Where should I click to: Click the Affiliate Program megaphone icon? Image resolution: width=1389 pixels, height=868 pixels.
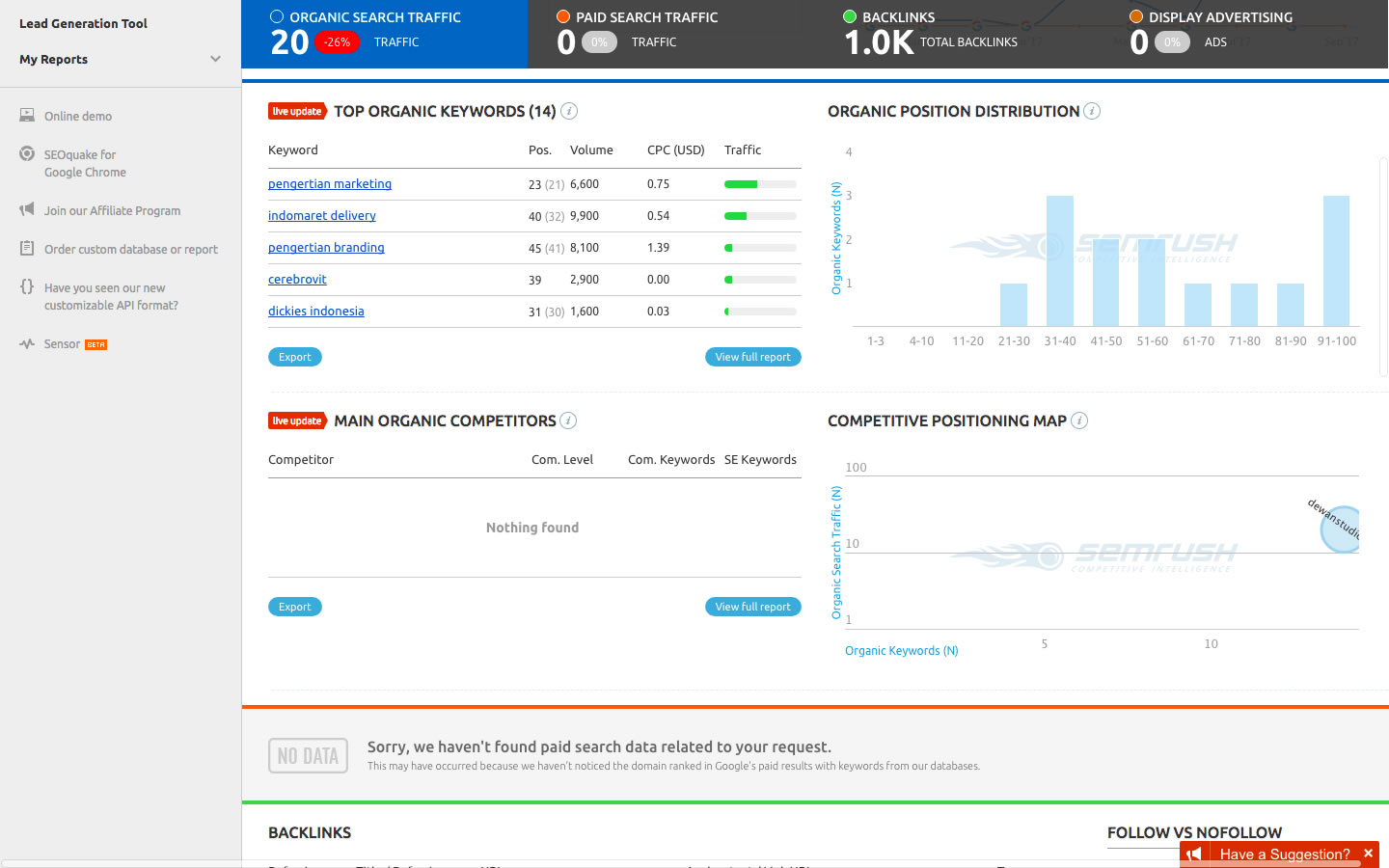pos(27,210)
